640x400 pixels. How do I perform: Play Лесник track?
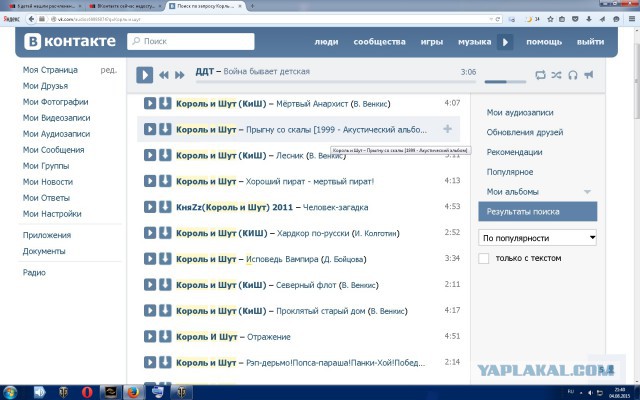(x=150, y=155)
